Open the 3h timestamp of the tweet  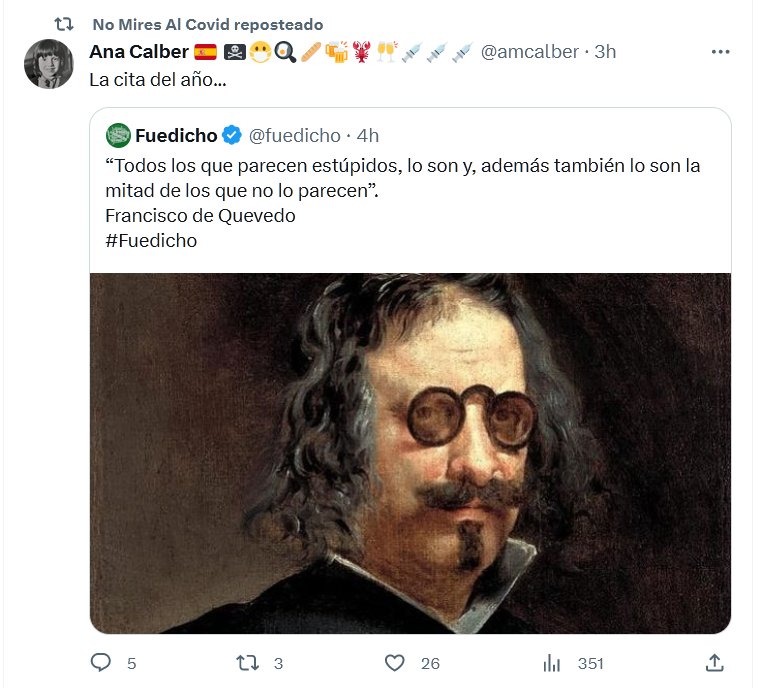(x=605, y=52)
